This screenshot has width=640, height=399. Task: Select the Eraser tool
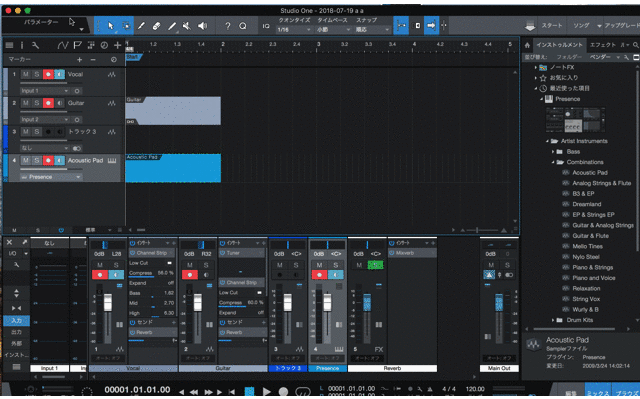pyautogui.click(x=156, y=26)
